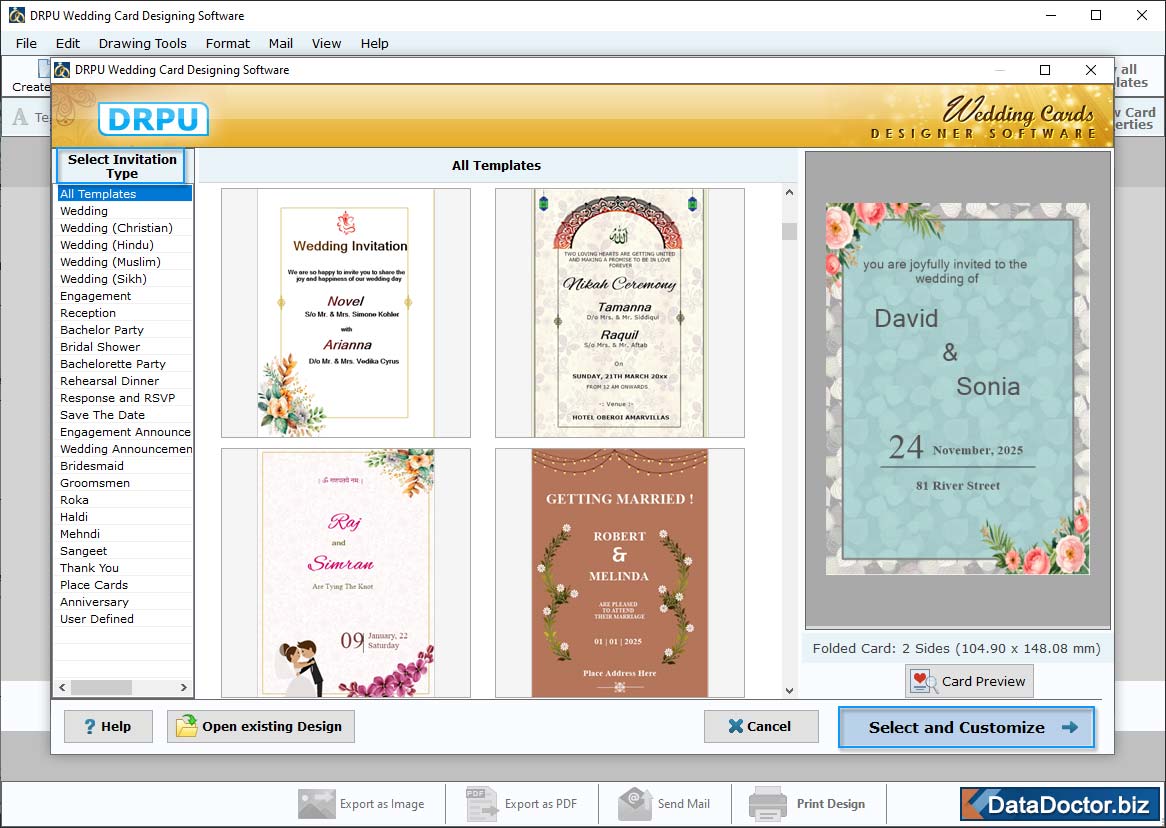Choose Wedding (Christian) type

[x=124, y=228]
